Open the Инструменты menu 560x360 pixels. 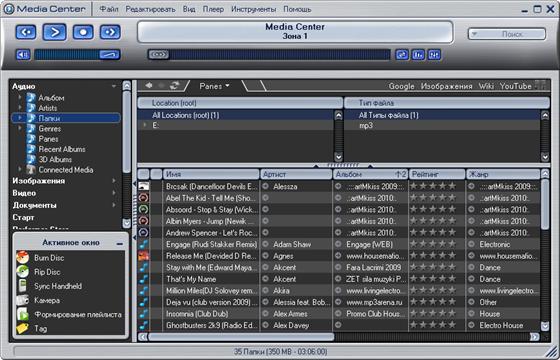[254, 9]
